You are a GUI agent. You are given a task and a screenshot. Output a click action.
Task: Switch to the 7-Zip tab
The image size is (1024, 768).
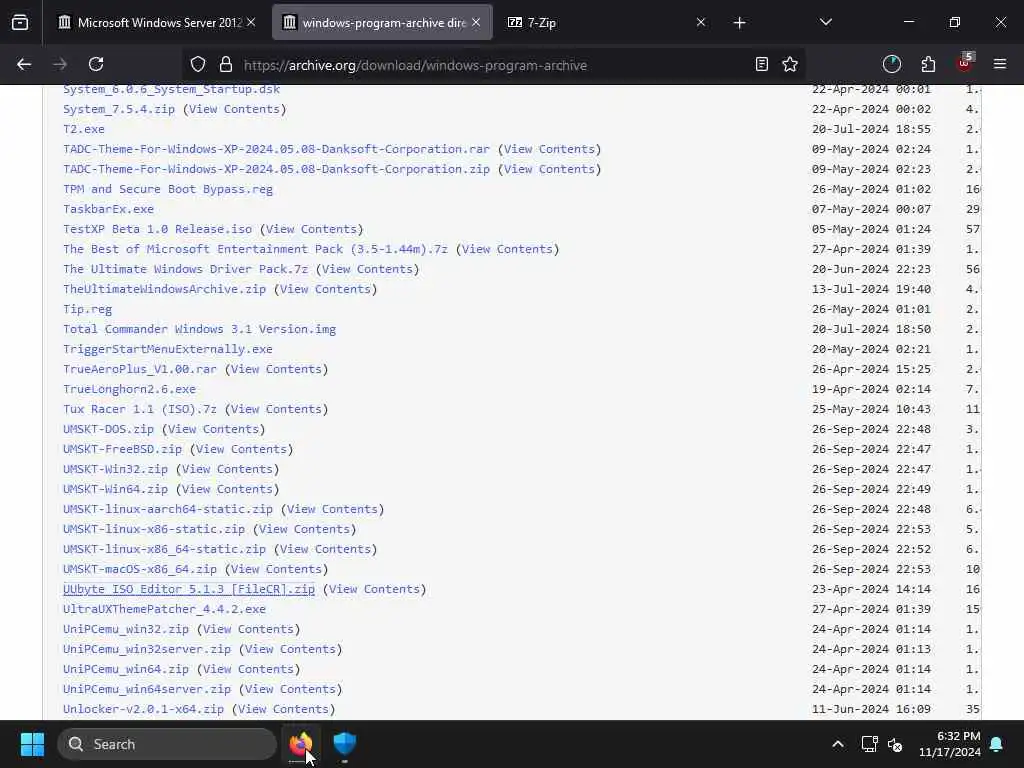click(x=607, y=22)
